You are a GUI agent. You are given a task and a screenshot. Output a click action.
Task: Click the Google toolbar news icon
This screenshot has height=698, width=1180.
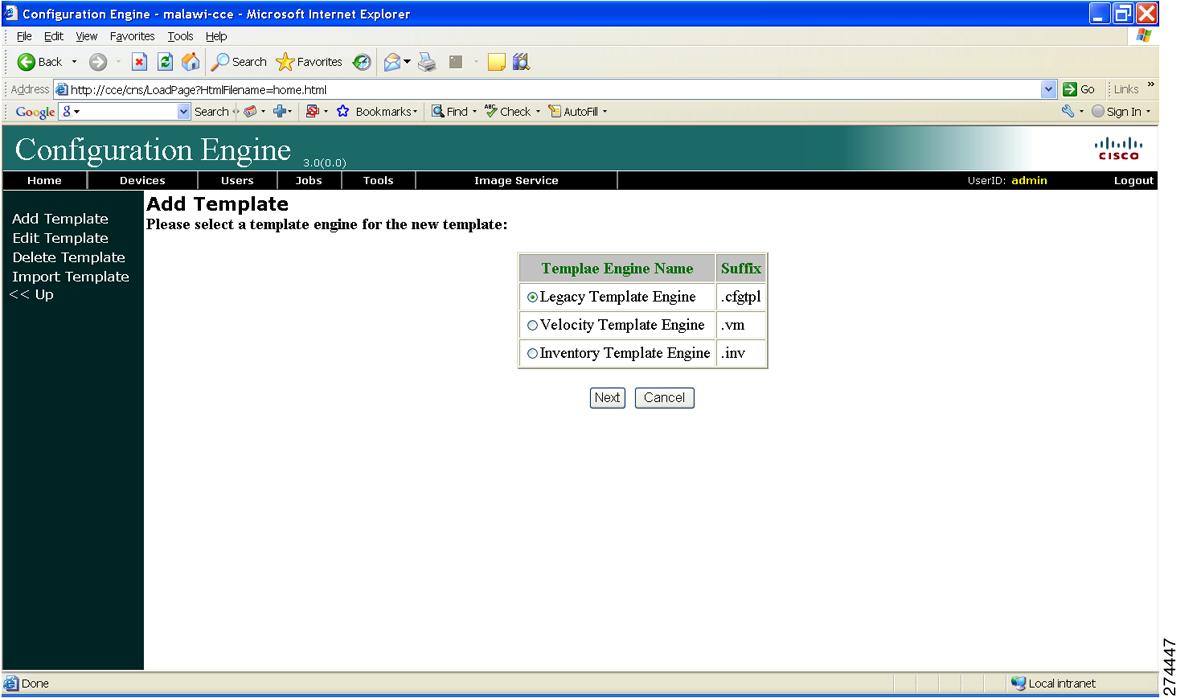point(250,111)
